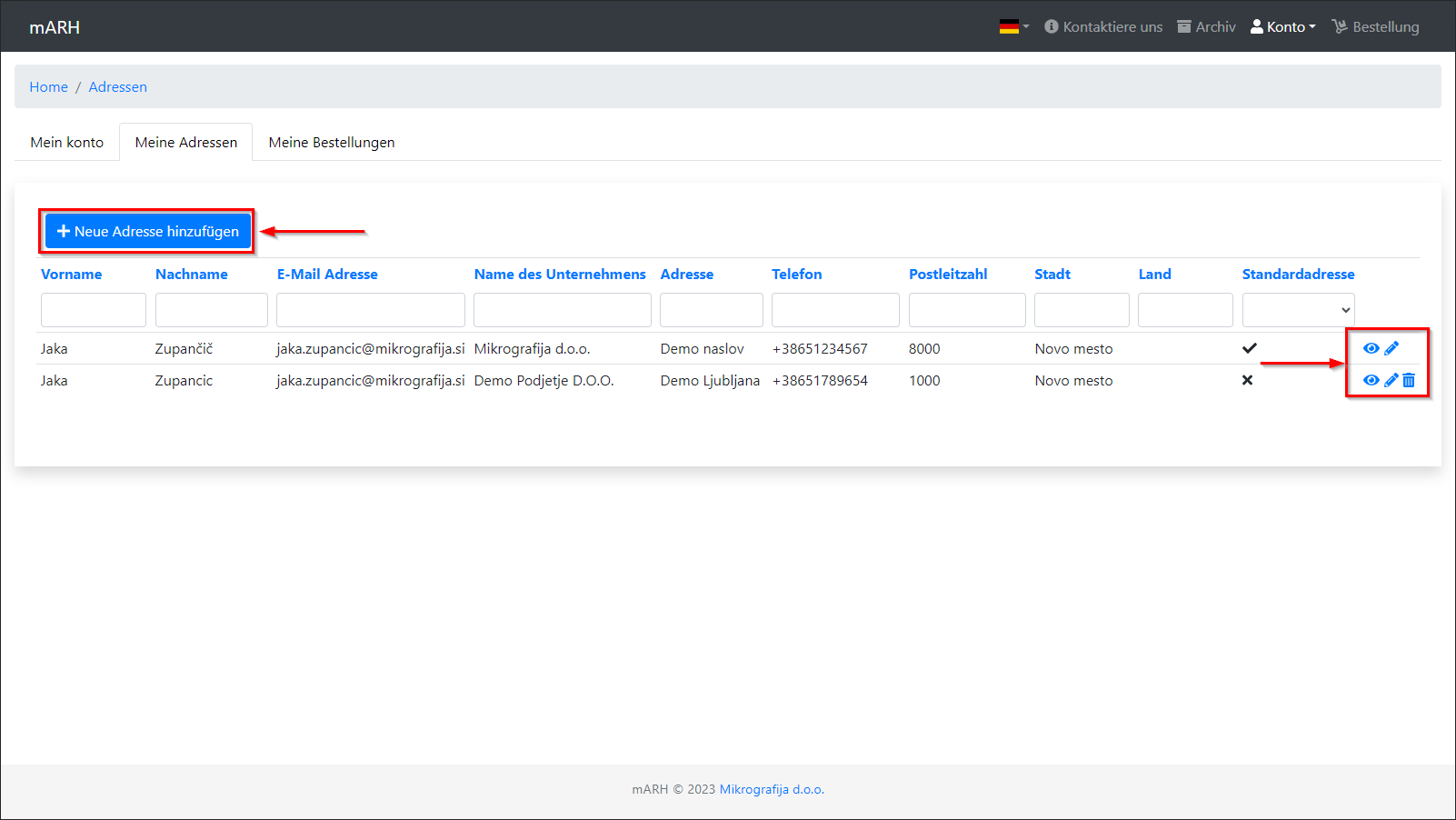Click Neue Adresse hinzufügen button

click(x=147, y=232)
